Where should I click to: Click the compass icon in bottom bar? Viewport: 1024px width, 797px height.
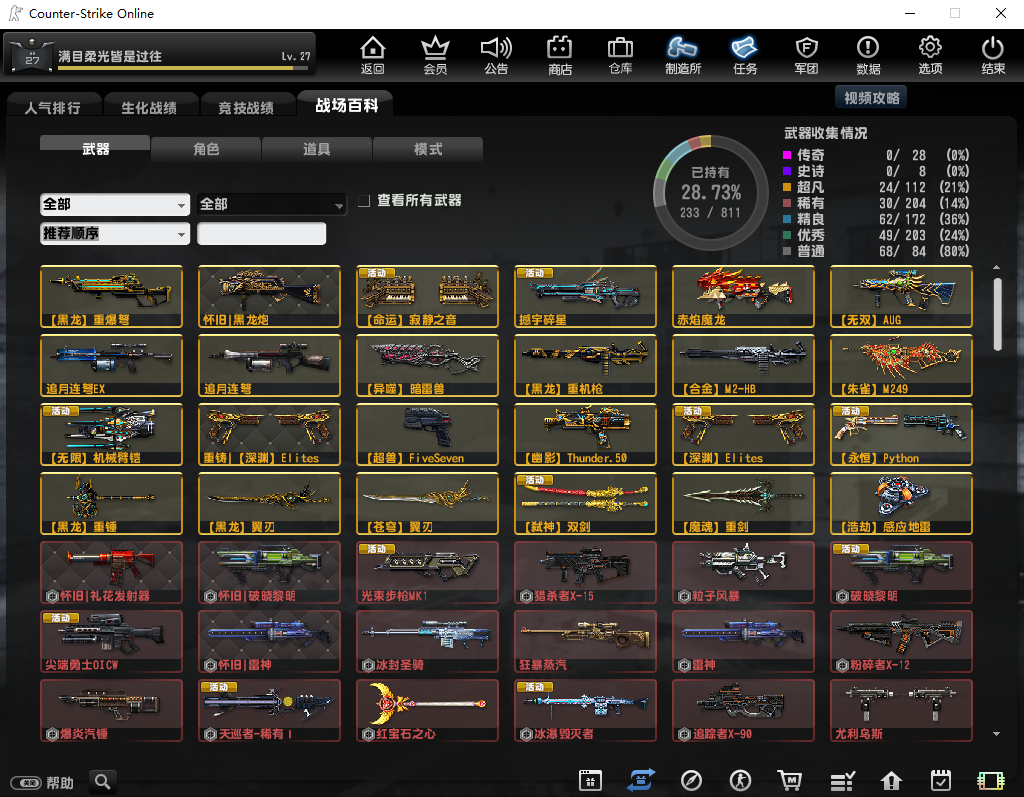click(x=691, y=781)
